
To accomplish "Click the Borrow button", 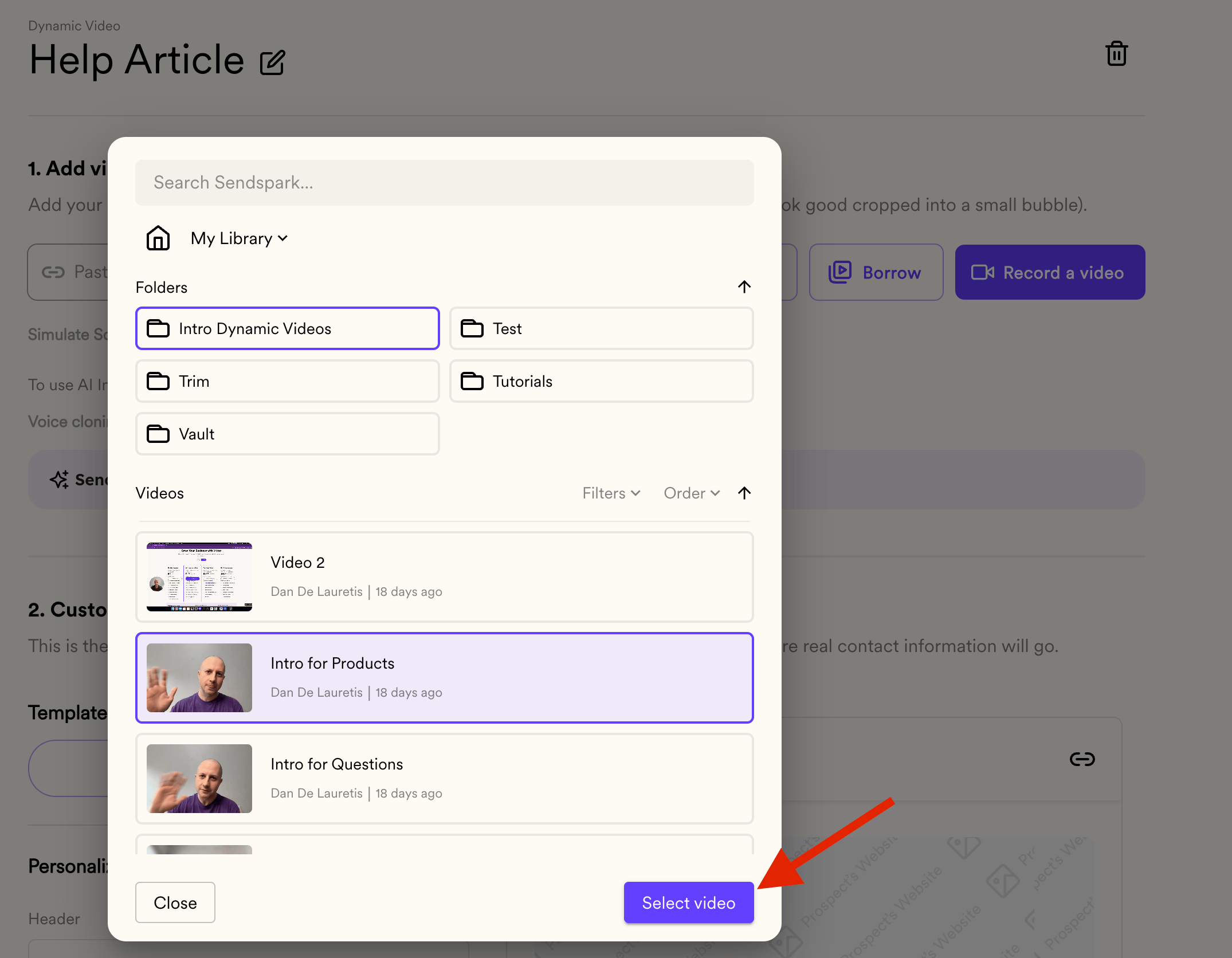I will (876, 272).
